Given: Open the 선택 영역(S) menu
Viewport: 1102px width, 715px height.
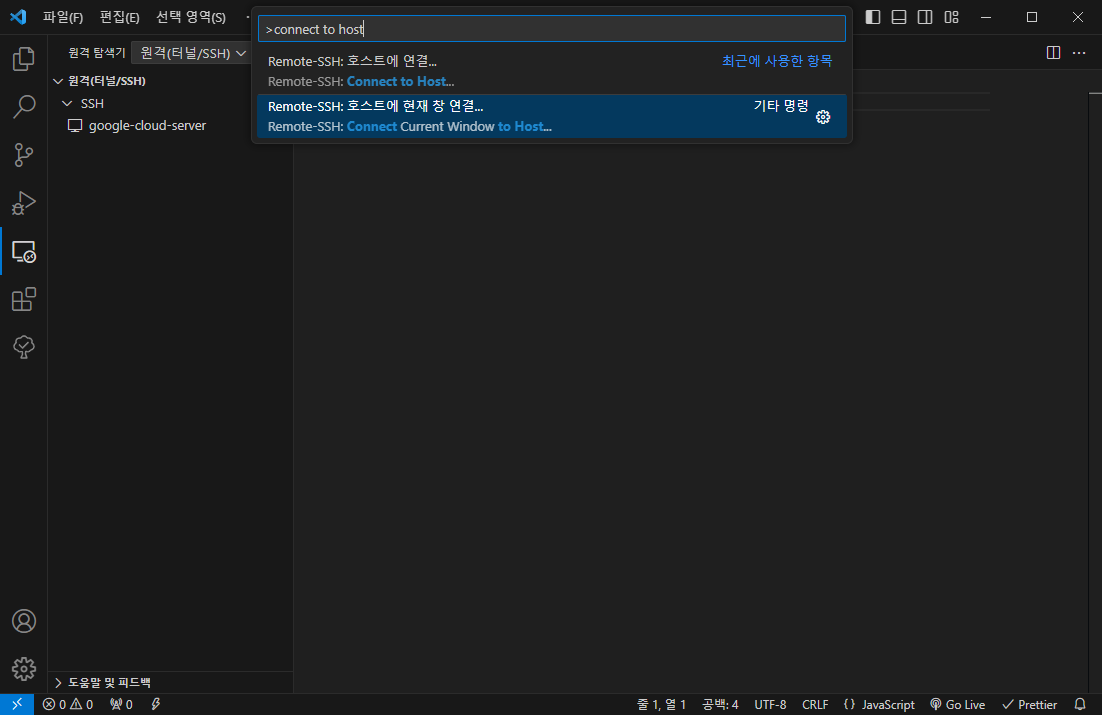Looking at the screenshot, I should [x=190, y=17].
